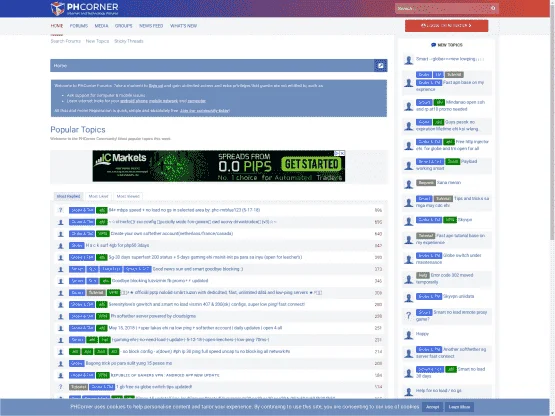Open sidebar topic 'Xana menon'
Viewport: 555px width, 416px height.
tap(449, 183)
